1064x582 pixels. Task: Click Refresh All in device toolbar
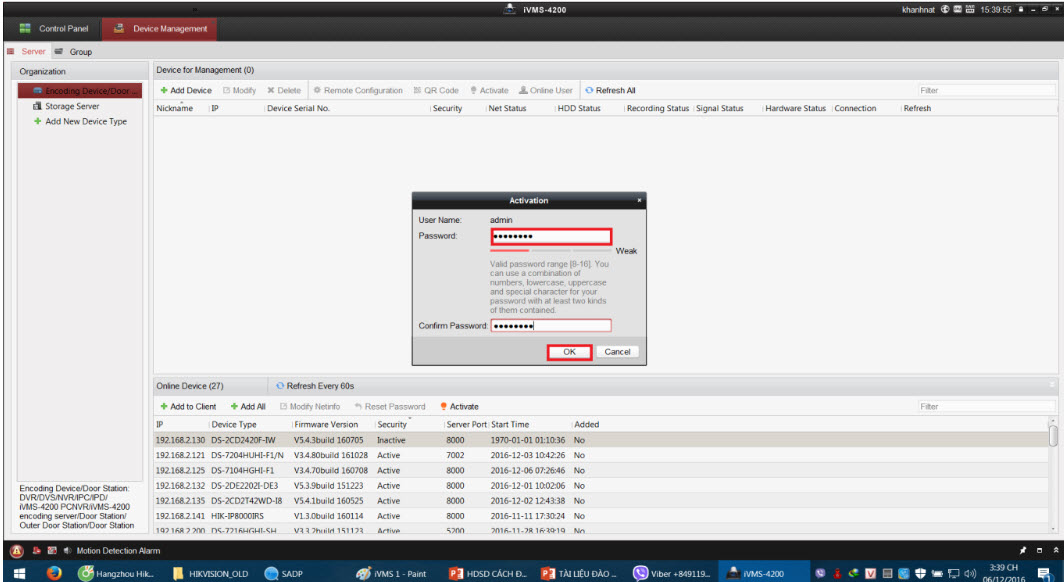coord(610,90)
